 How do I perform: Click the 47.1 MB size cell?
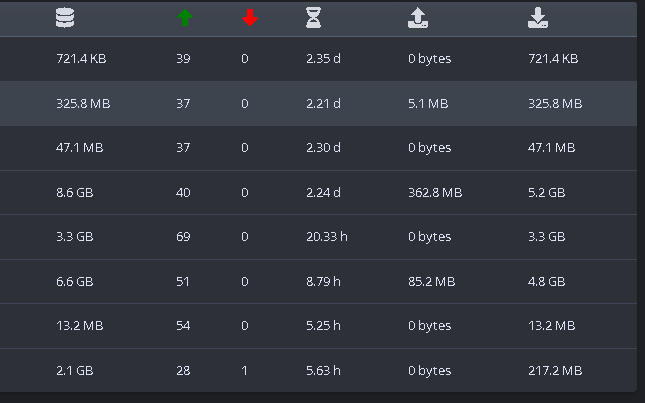79,148
